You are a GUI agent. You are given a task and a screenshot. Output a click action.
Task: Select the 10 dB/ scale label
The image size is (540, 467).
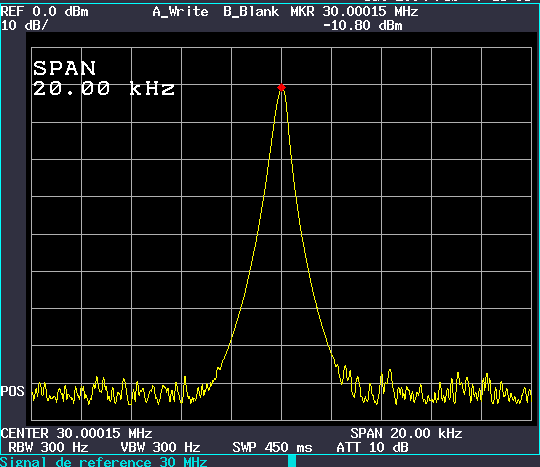(25, 25)
